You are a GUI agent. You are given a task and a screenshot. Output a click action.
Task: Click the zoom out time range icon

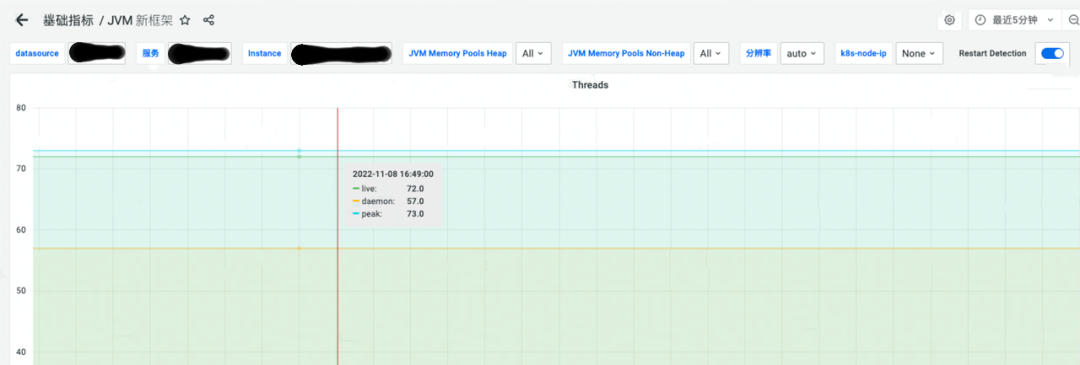1073,20
